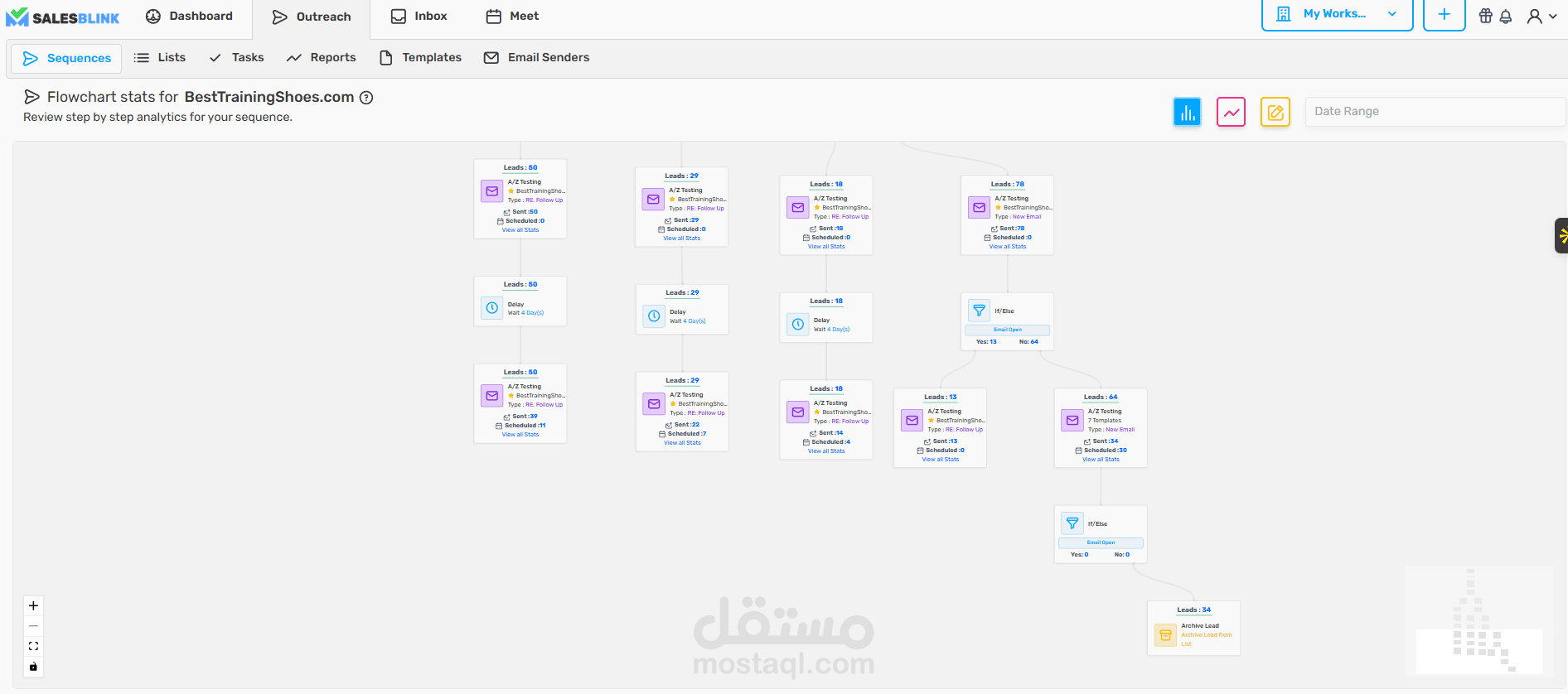Screen dimensions: 1568x694
Task: View all stats for email with Sent 22
Action: [682, 443]
